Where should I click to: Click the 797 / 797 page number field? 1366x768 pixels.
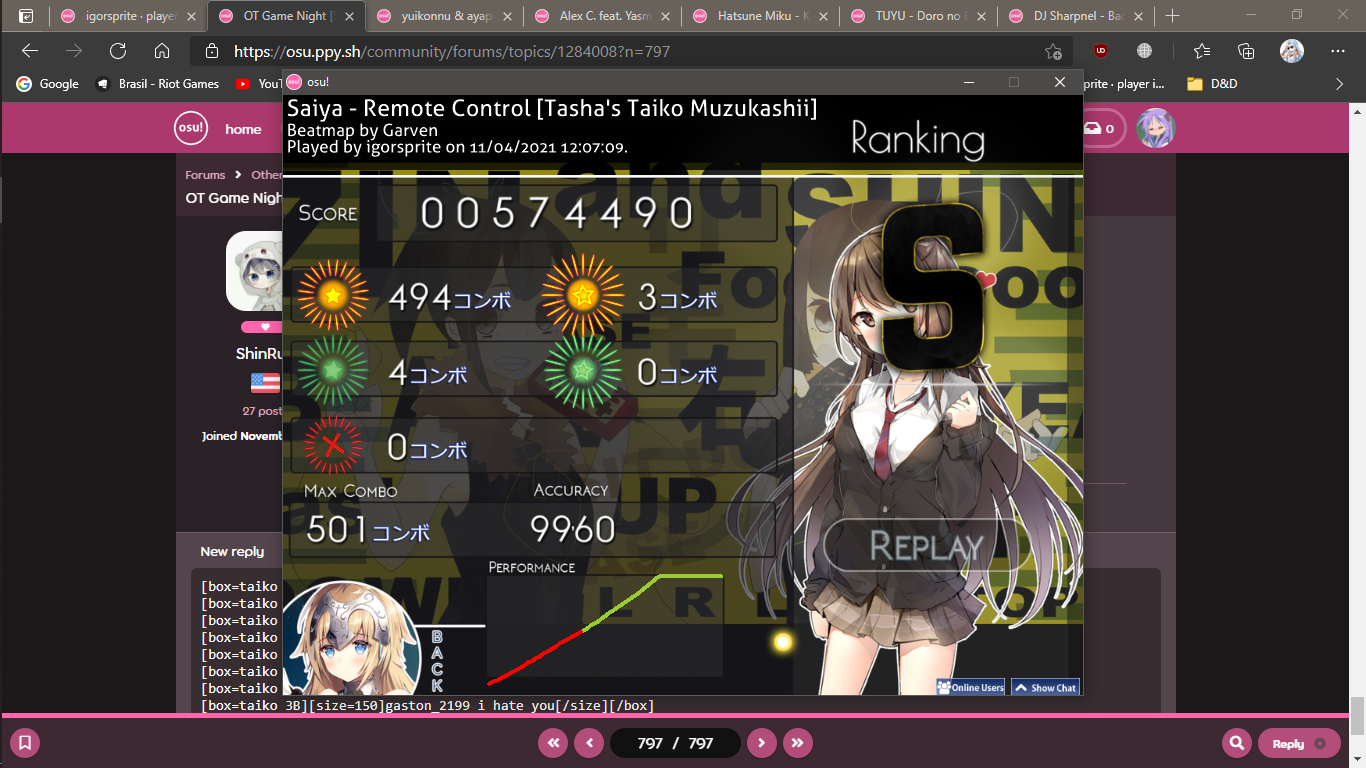(x=675, y=743)
